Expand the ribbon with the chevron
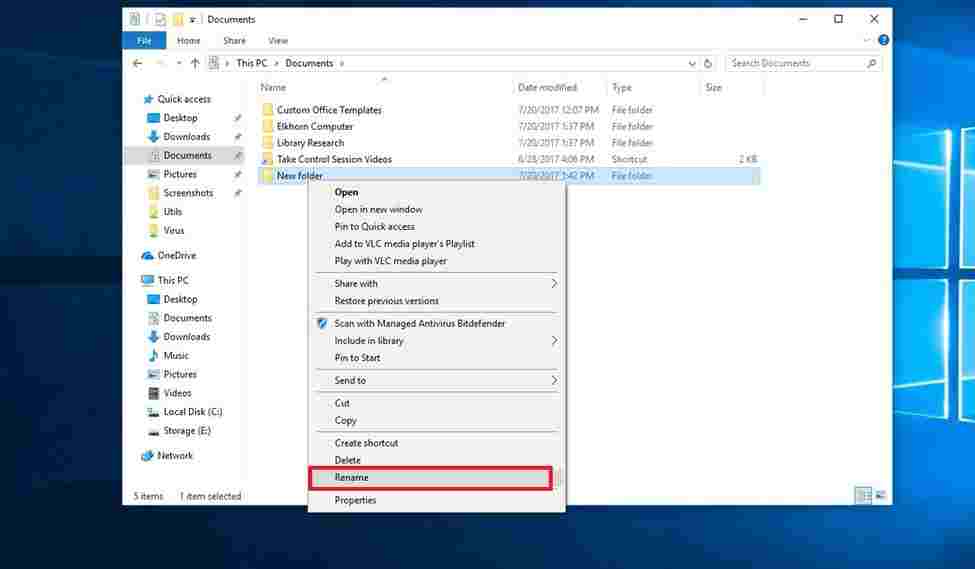This screenshot has height=569, width=975. coord(867,40)
